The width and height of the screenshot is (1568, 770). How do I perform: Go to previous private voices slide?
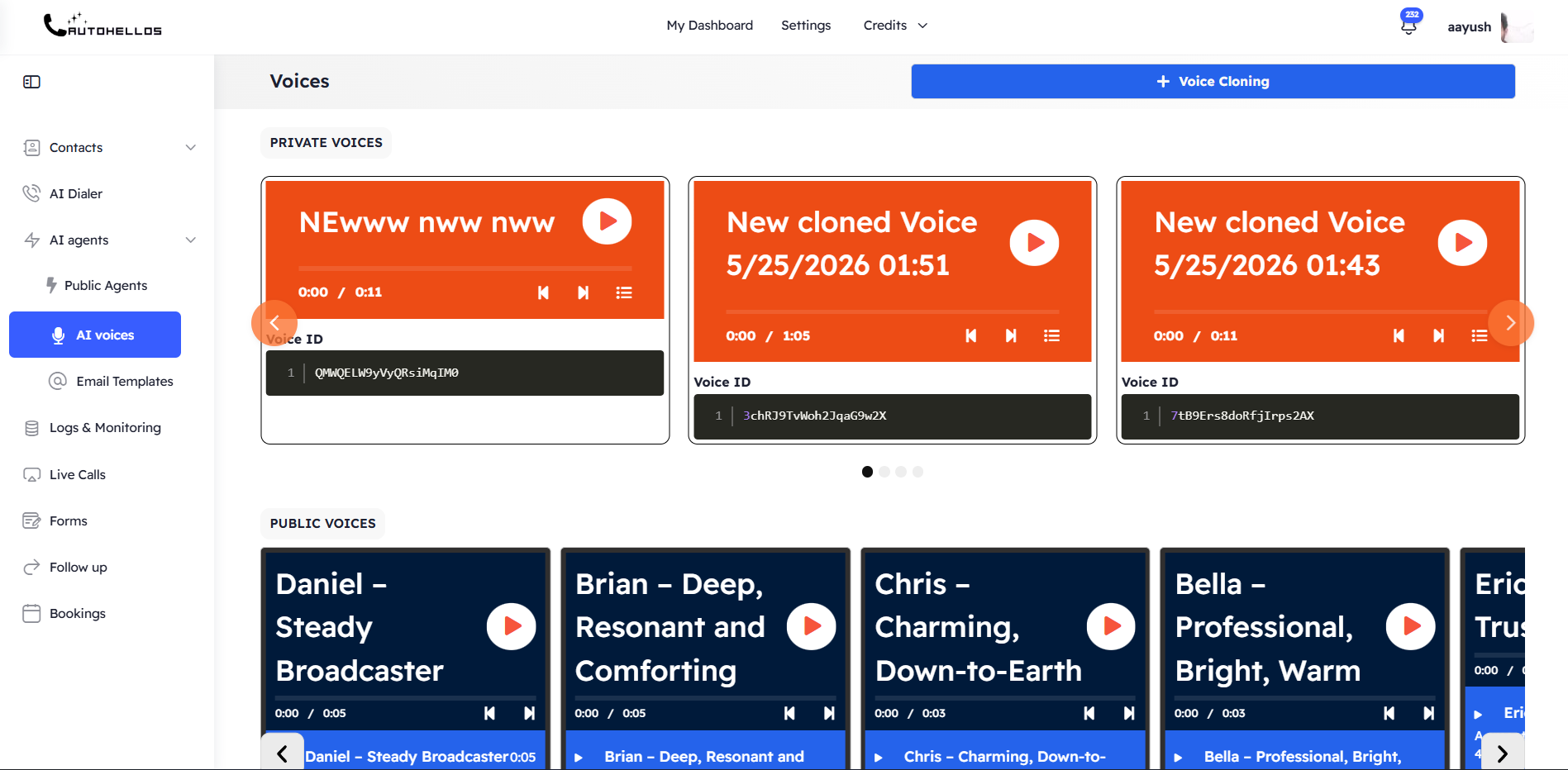click(274, 323)
